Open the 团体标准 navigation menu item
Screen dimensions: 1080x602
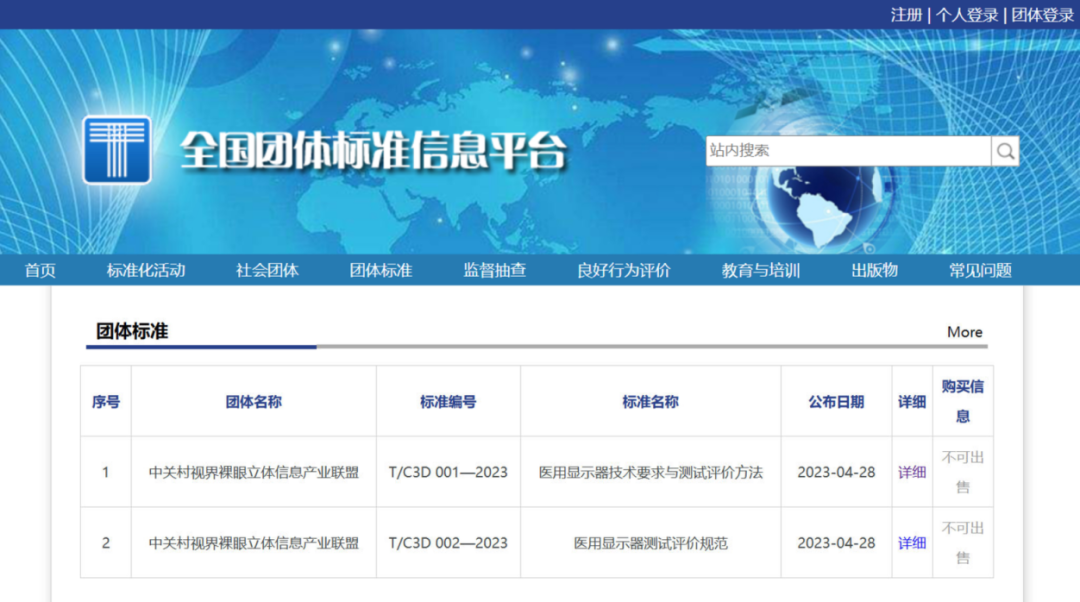pyautogui.click(x=381, y=270)
